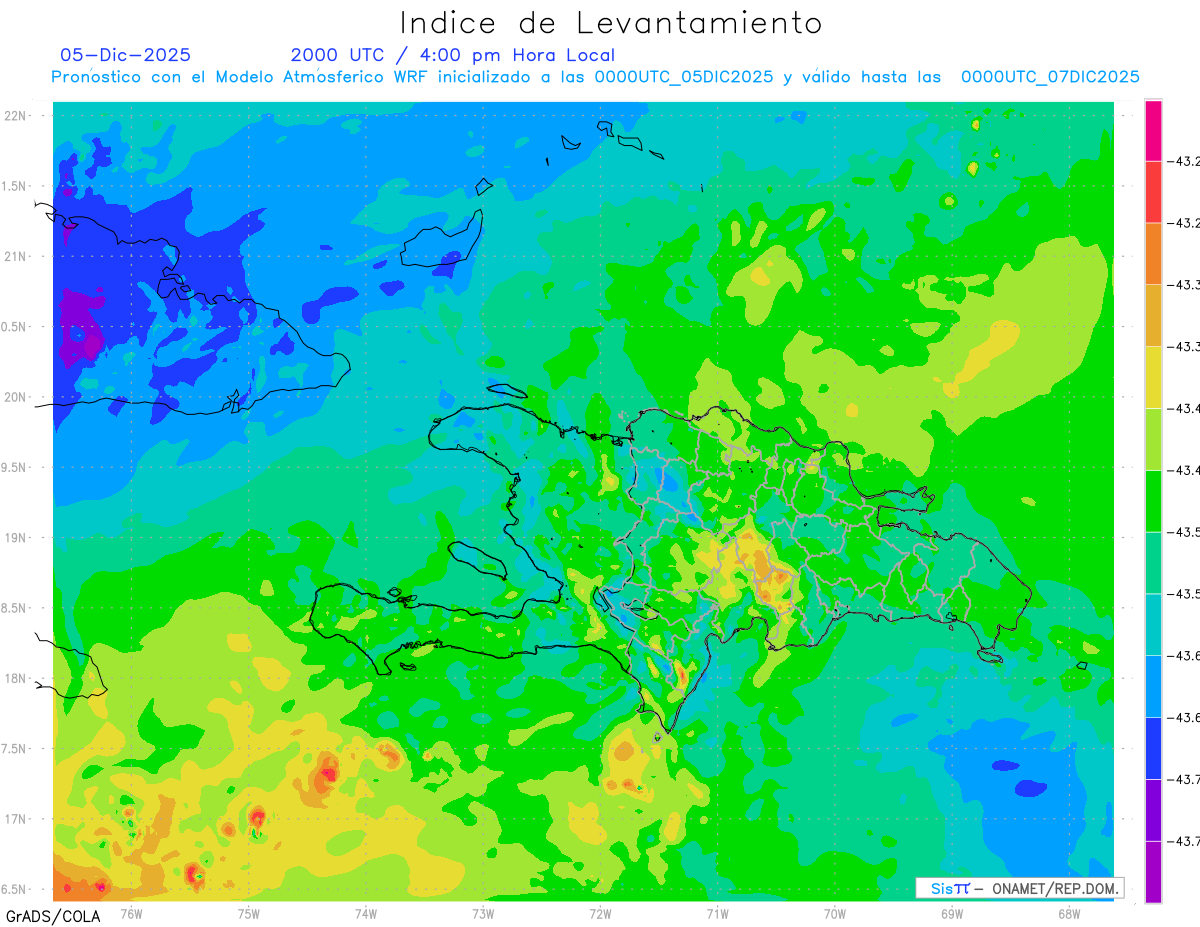Click the '76W' longitude label
The width and height of the screenshot is (1200, 927).
pos(131,913)
